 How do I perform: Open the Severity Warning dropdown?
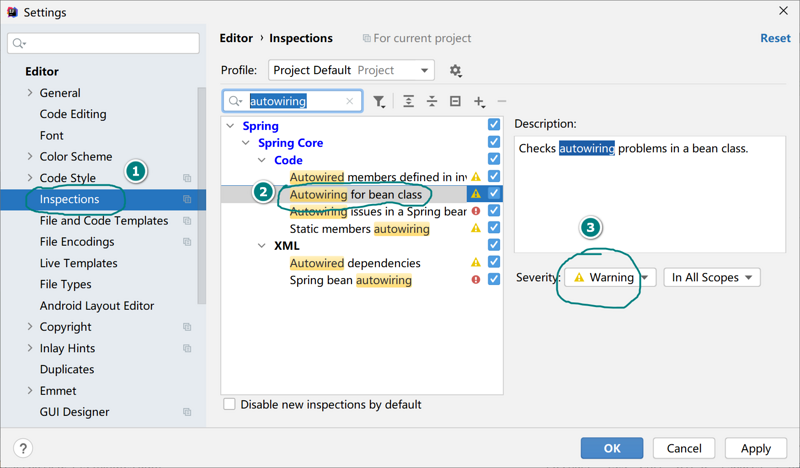[610, 278]
